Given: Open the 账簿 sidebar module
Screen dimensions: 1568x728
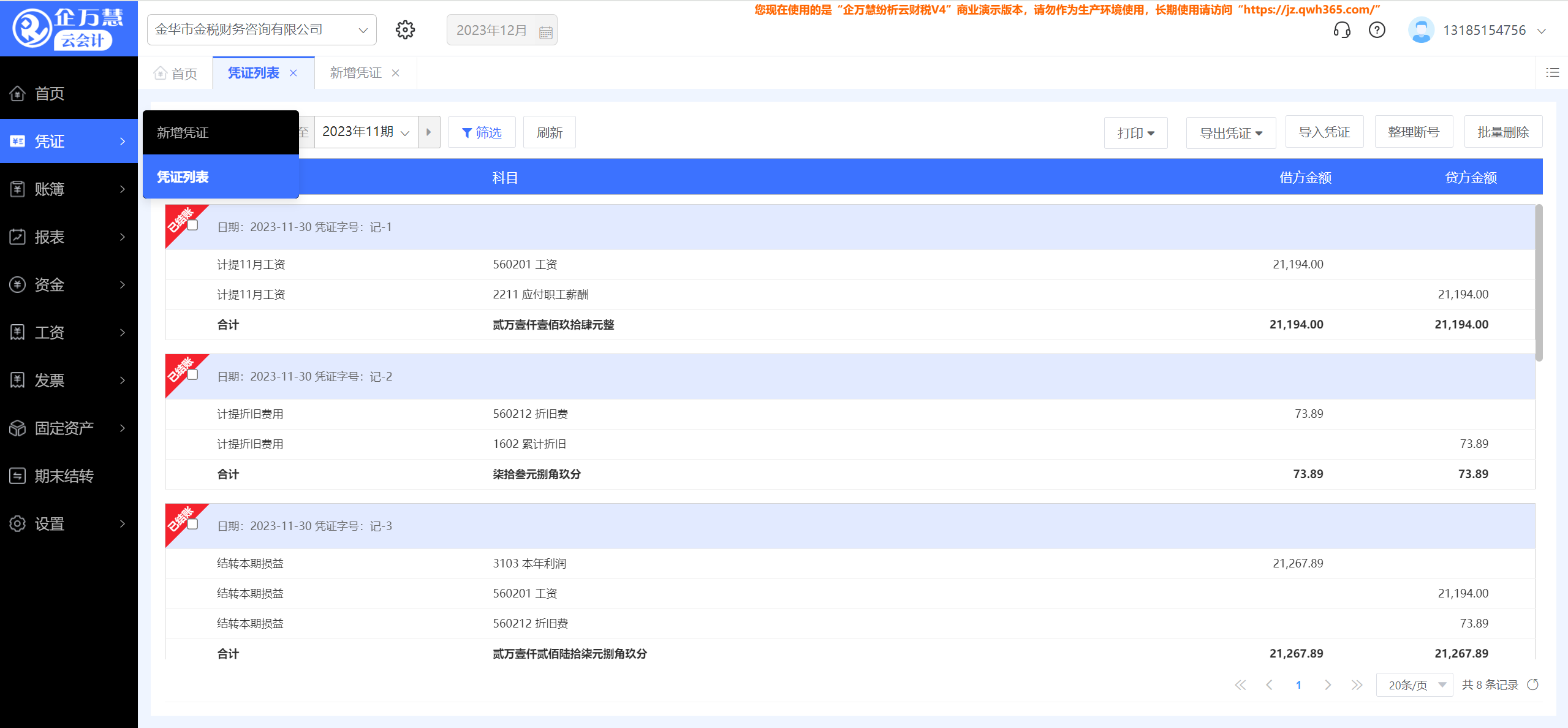Looking at the screenshot, I should point(49,189).
